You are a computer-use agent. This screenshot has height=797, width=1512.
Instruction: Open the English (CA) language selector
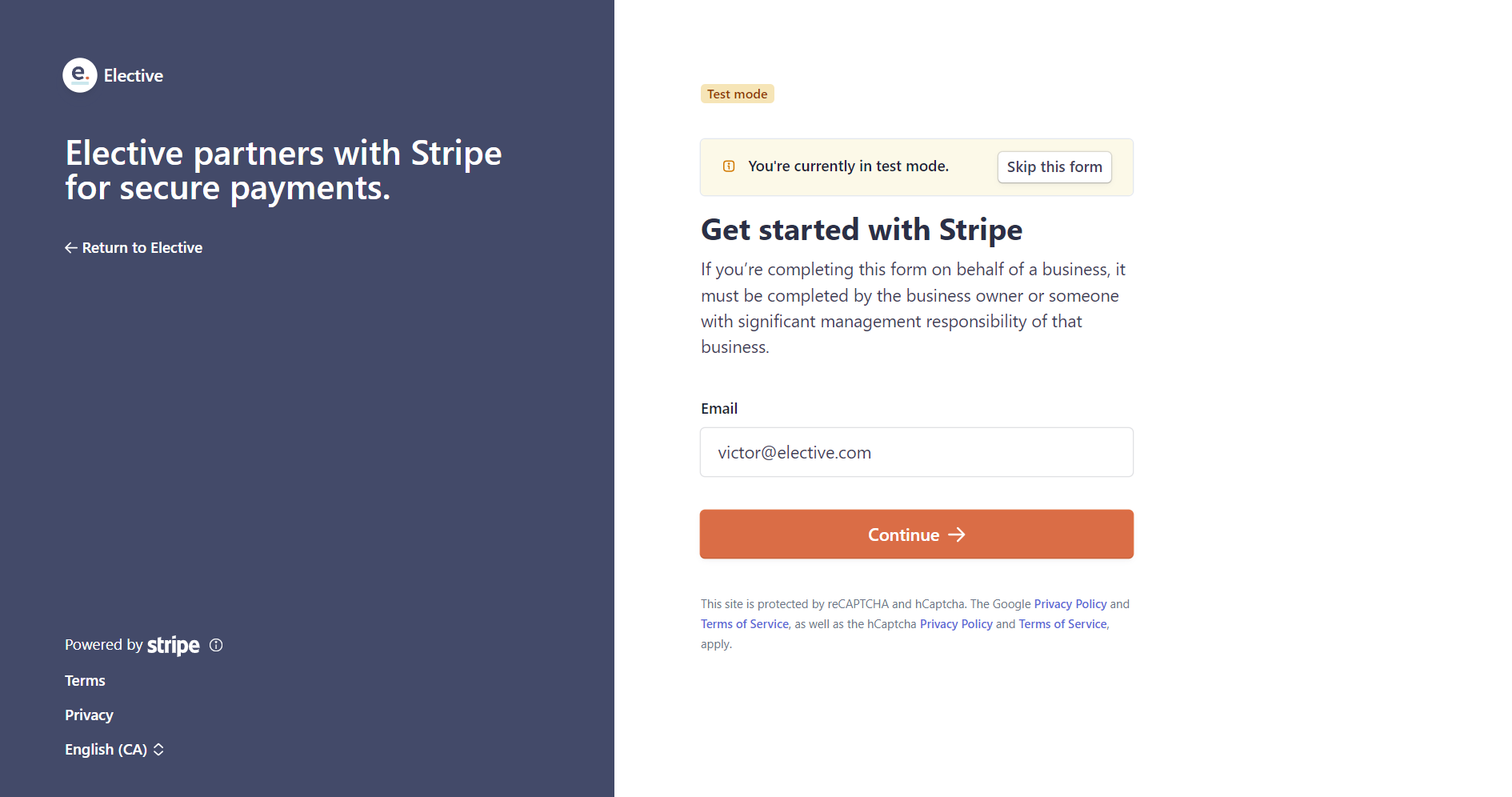(x=114, y=750)
